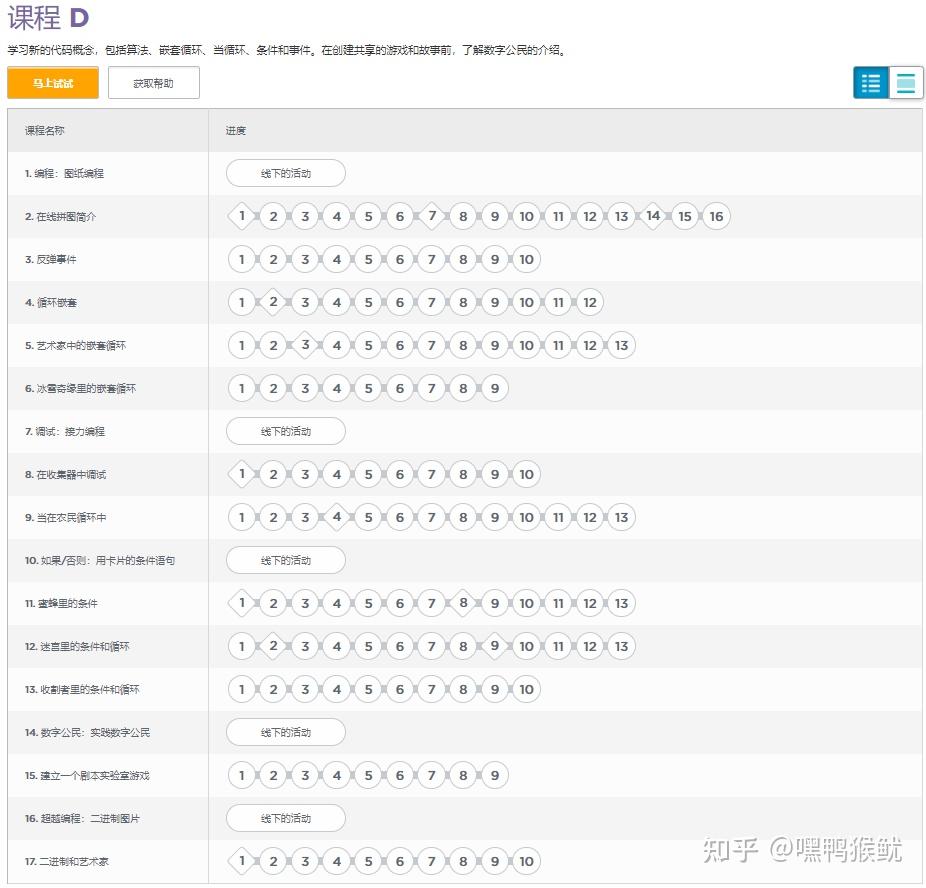Open lesson title 12. 迷宫里的条件和循环
926x888 pixels.
pos(77,646)
